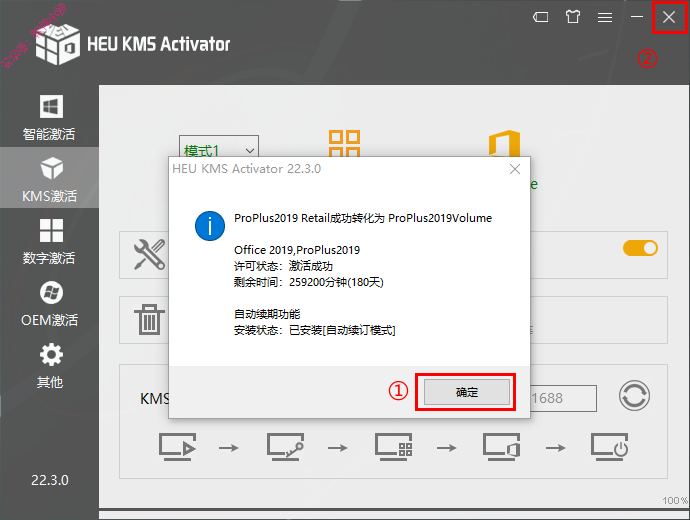Click the 确定 button in the dialog
The image size is (690, 520).
[x=466, y=392]
